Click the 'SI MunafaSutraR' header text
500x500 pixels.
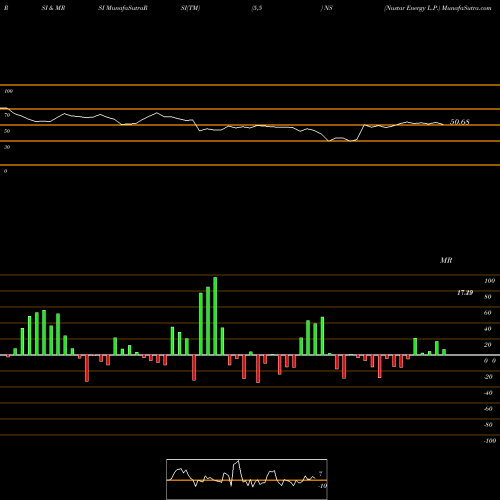(x=123, y=8)
